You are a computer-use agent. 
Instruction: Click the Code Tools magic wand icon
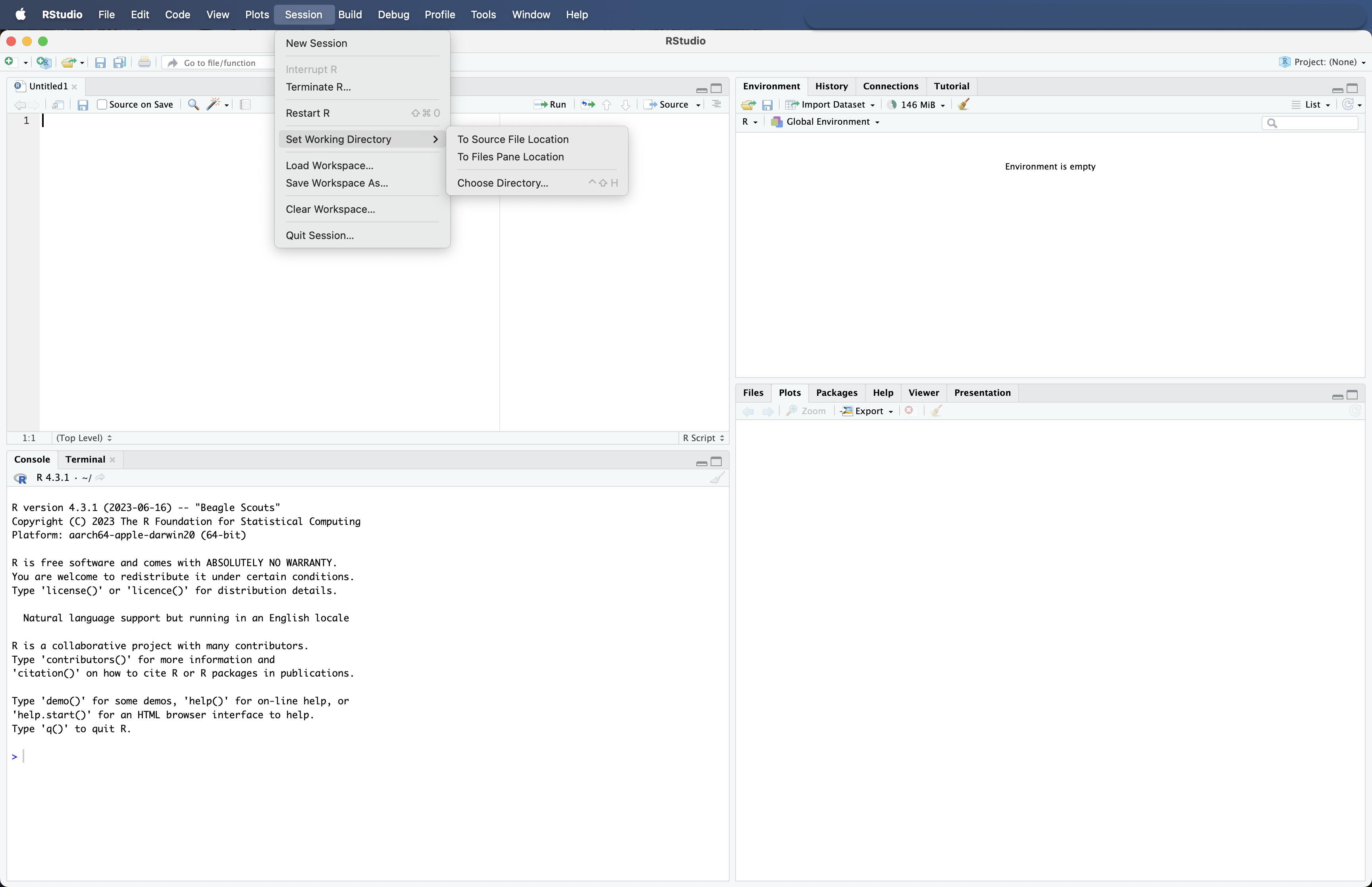point(214,104)
